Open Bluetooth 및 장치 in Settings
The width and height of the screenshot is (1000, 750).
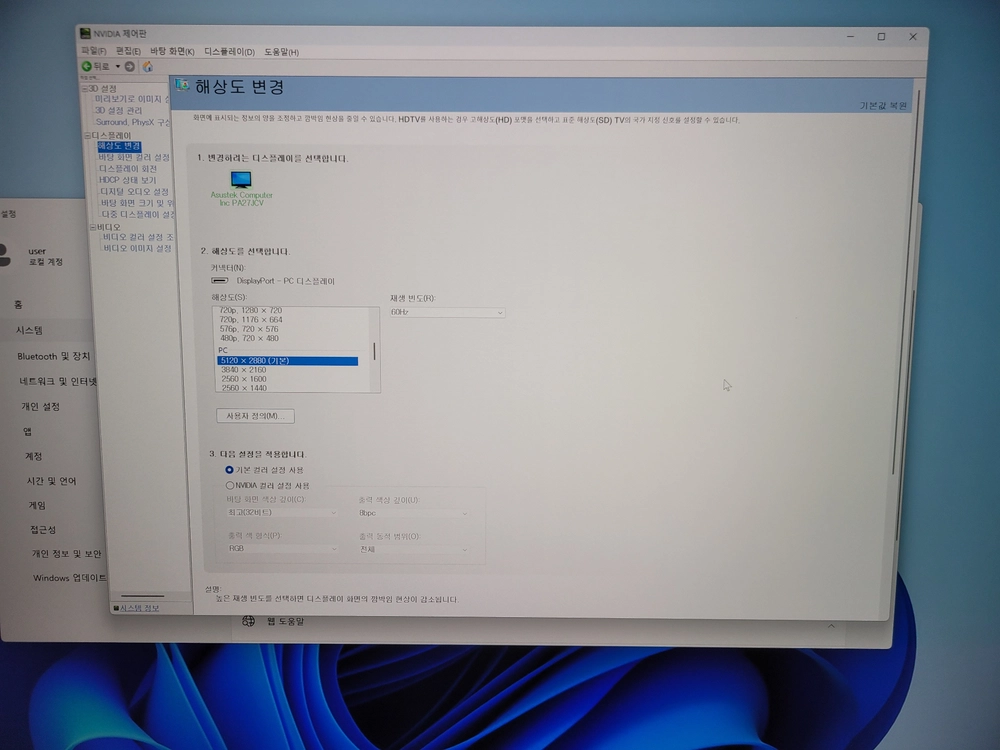click(x=54, y=356)
